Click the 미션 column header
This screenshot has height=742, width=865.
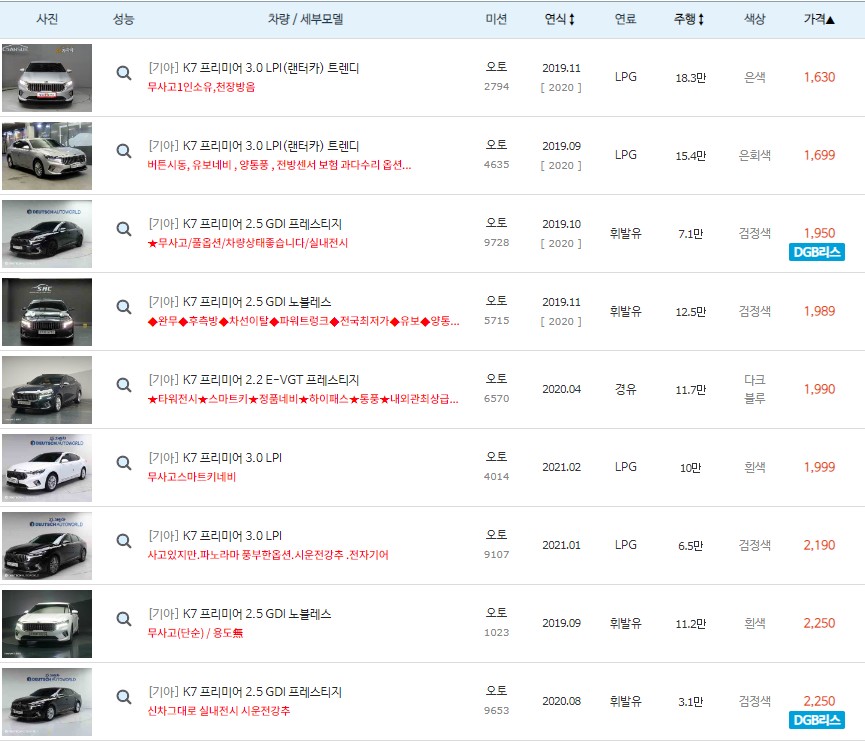pyautogui.click(x=496, y=19)
